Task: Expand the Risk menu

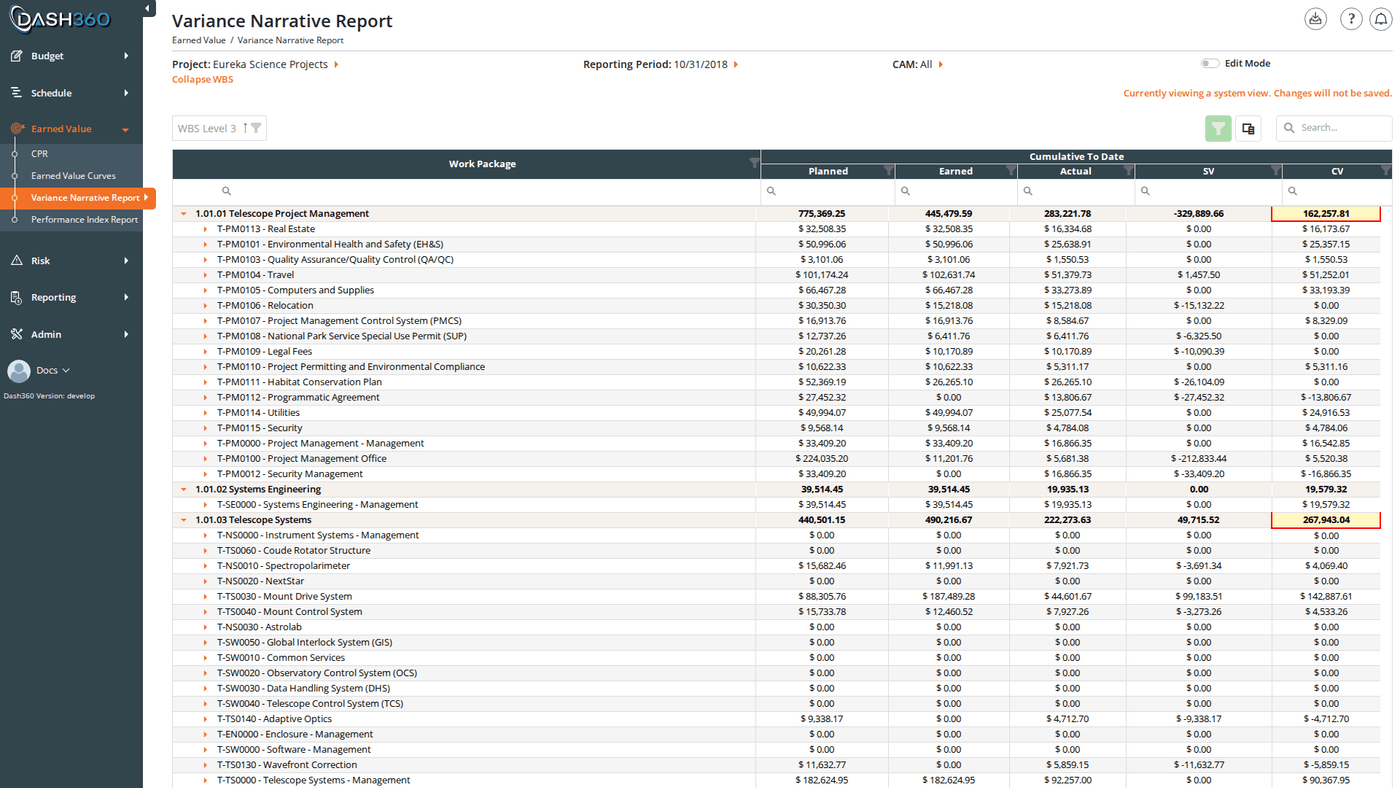Action: point(126,261)
